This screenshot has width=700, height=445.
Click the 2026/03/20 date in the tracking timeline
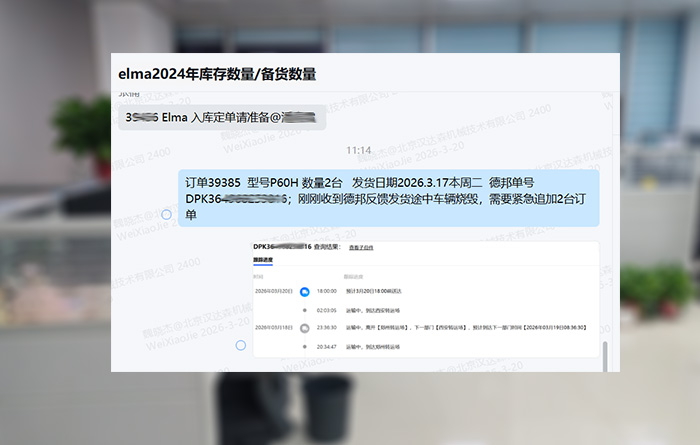[x=273, y=290]
